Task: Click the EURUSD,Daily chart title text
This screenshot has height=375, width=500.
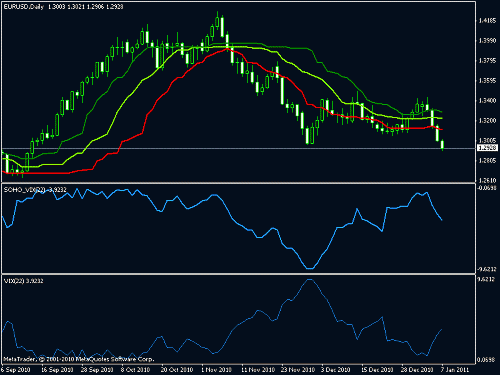Action: point(24,7)
